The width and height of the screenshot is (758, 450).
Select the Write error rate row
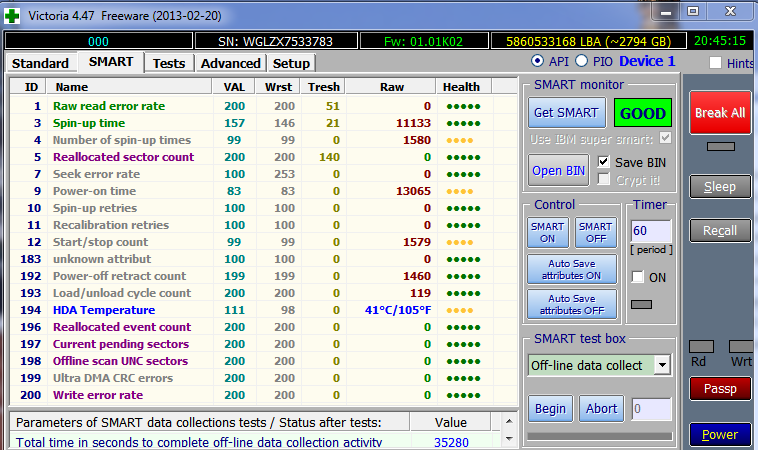[x=263, y=395]
